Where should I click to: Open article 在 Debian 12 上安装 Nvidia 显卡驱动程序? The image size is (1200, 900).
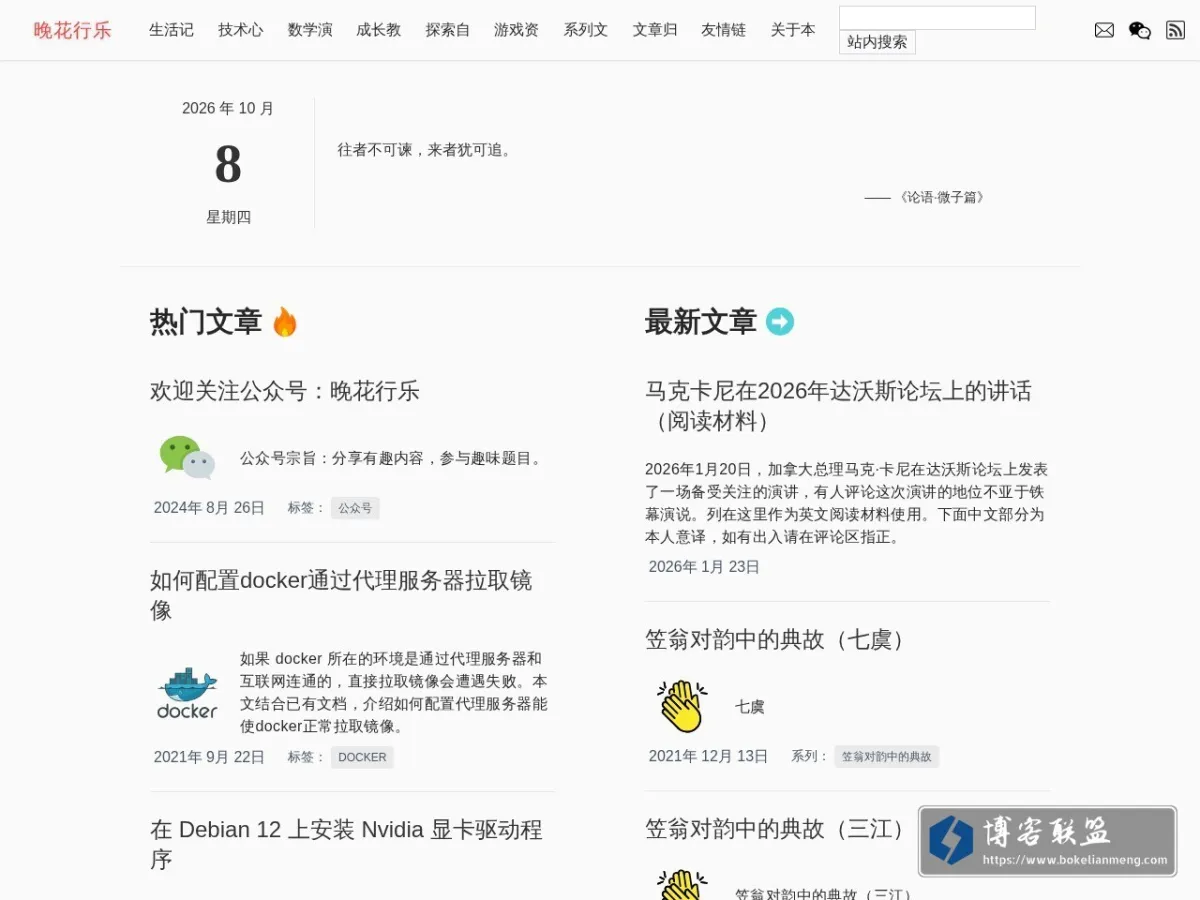[346, 844]
